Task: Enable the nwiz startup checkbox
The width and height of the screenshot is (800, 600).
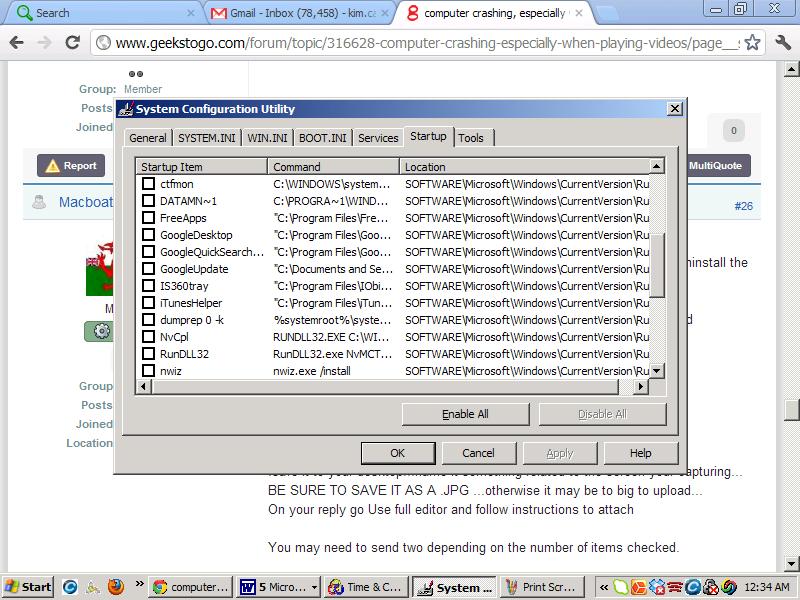Action: [148, 370]
